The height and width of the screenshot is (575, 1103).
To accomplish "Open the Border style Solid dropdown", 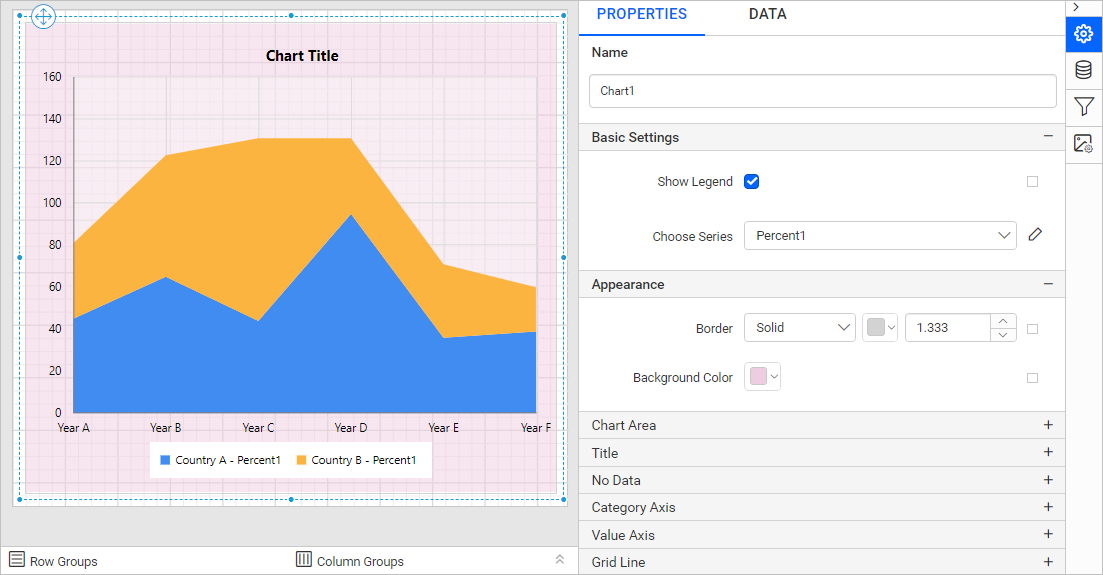I will [x=799, y=328].
